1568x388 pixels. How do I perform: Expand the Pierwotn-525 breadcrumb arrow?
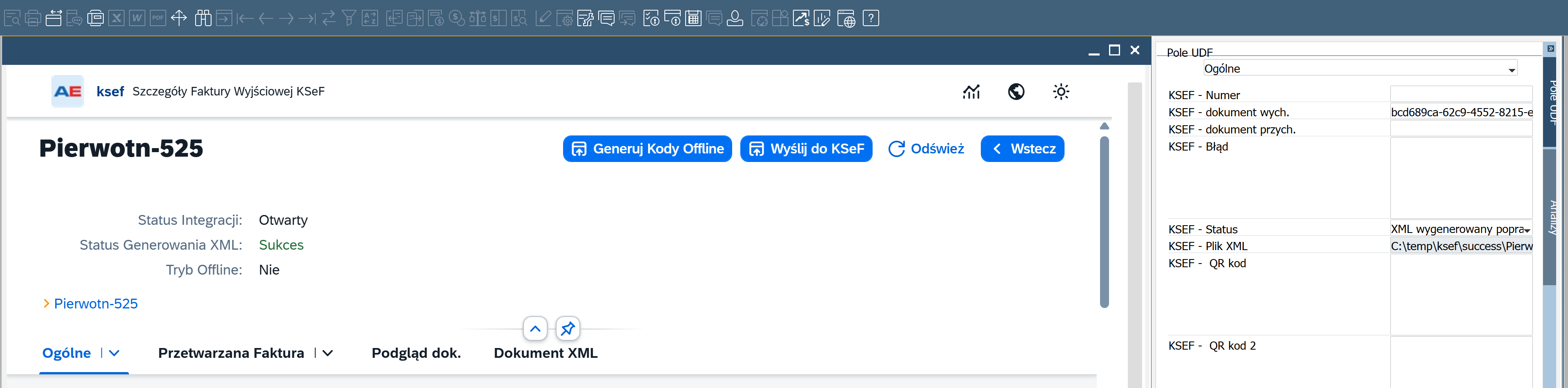(x=46, y=304)
